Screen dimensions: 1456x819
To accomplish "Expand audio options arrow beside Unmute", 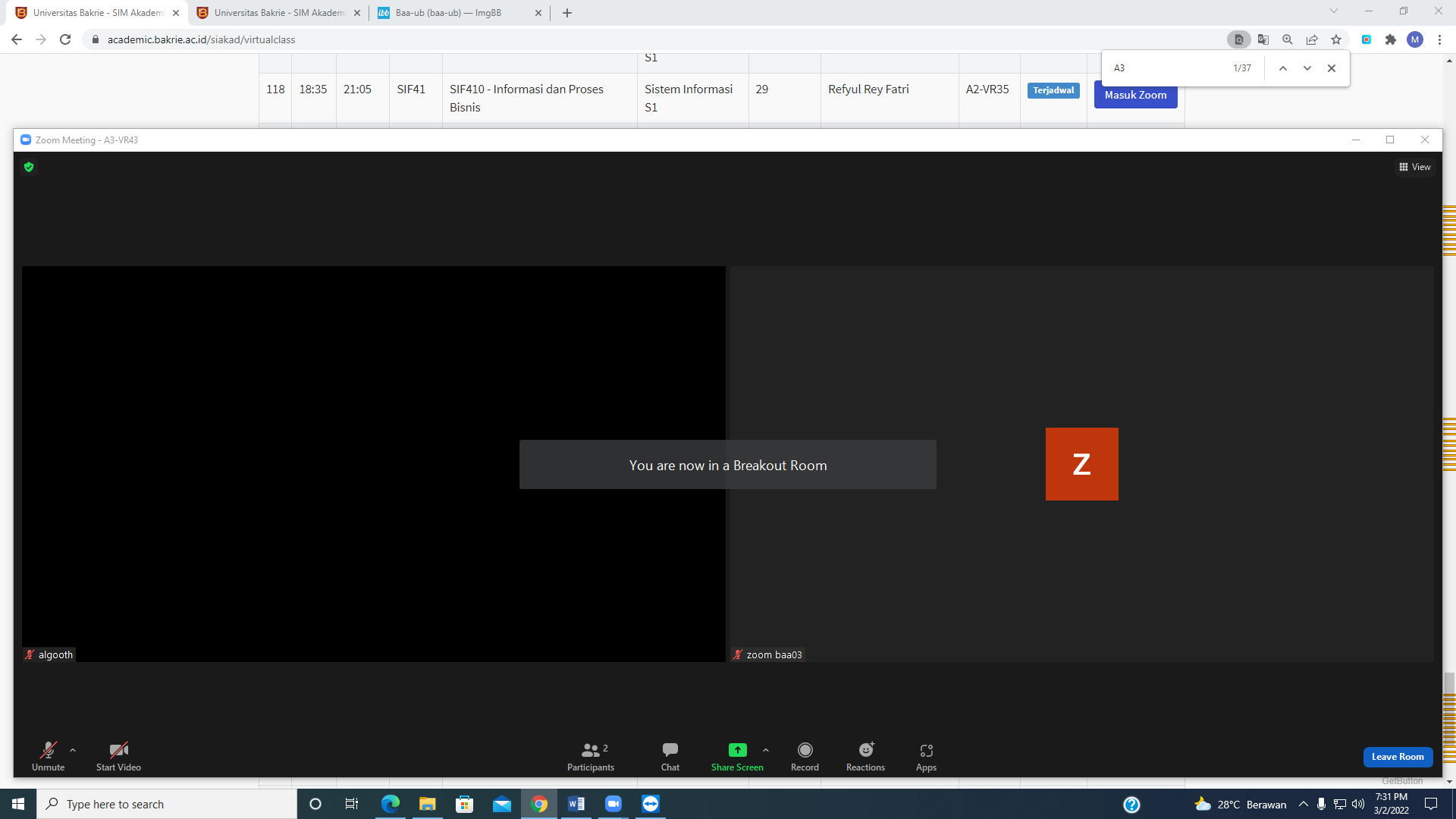I will (x=73, y=750).
